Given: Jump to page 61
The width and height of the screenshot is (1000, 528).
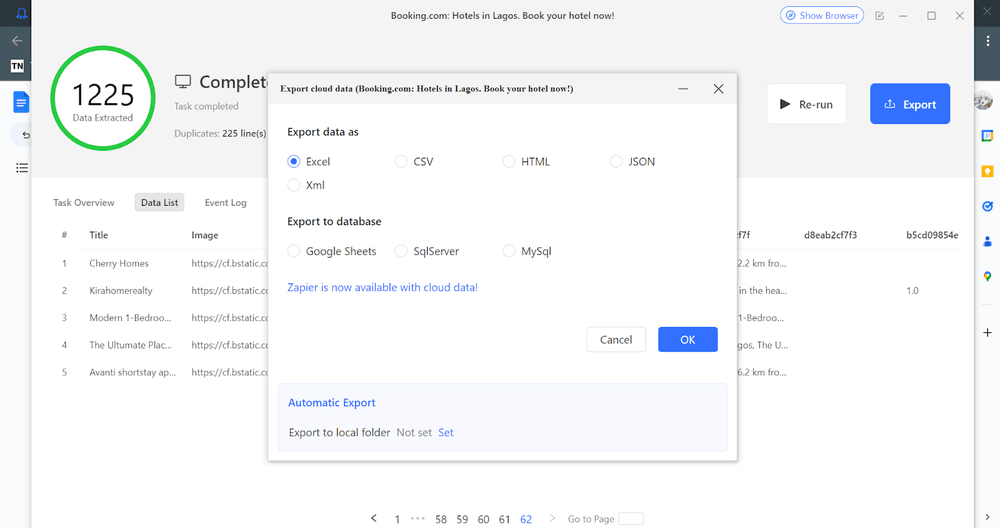Looking at the screenshot, I should 504,519.
